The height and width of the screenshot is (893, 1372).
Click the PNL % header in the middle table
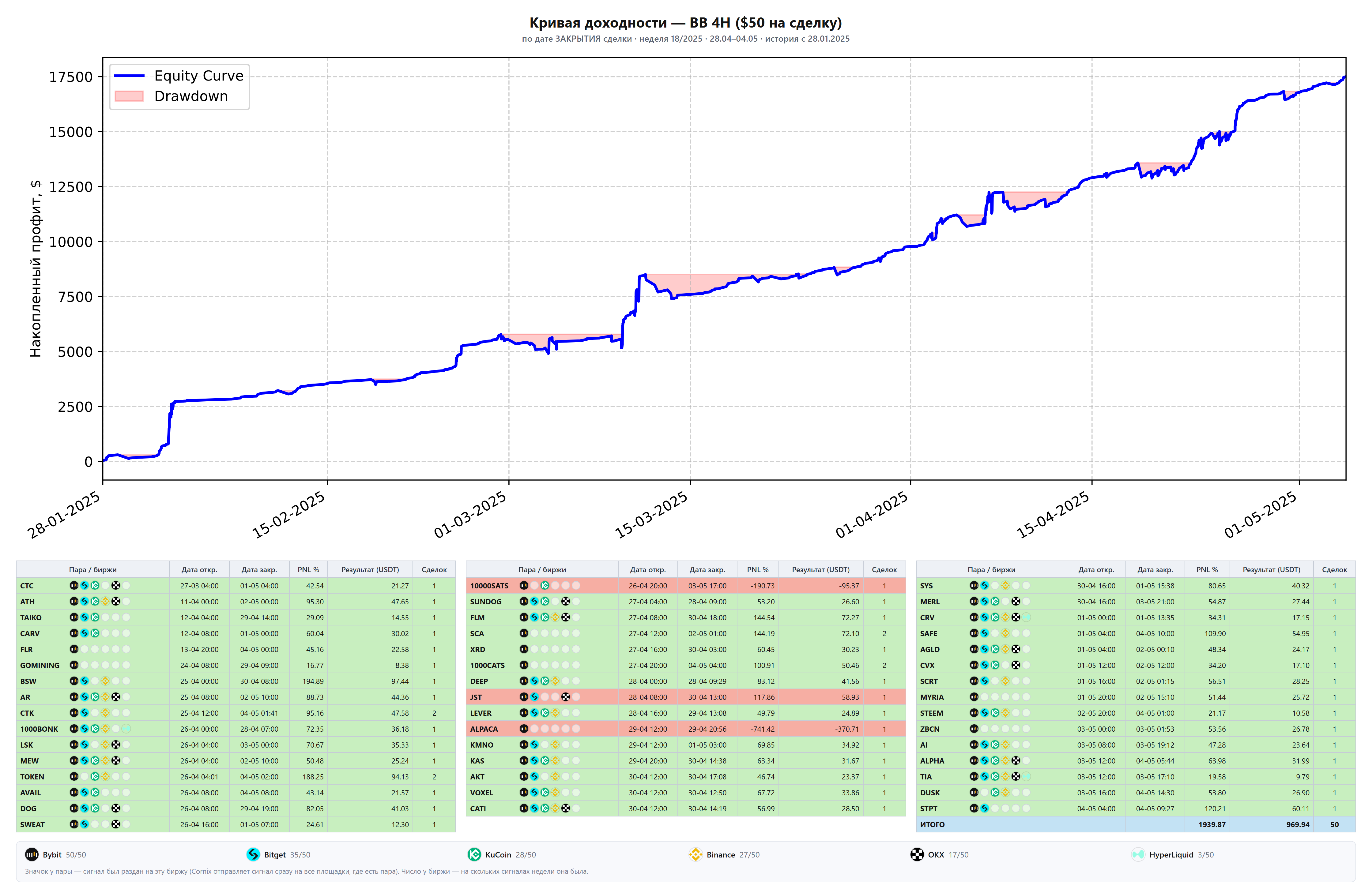coord(757,569)
